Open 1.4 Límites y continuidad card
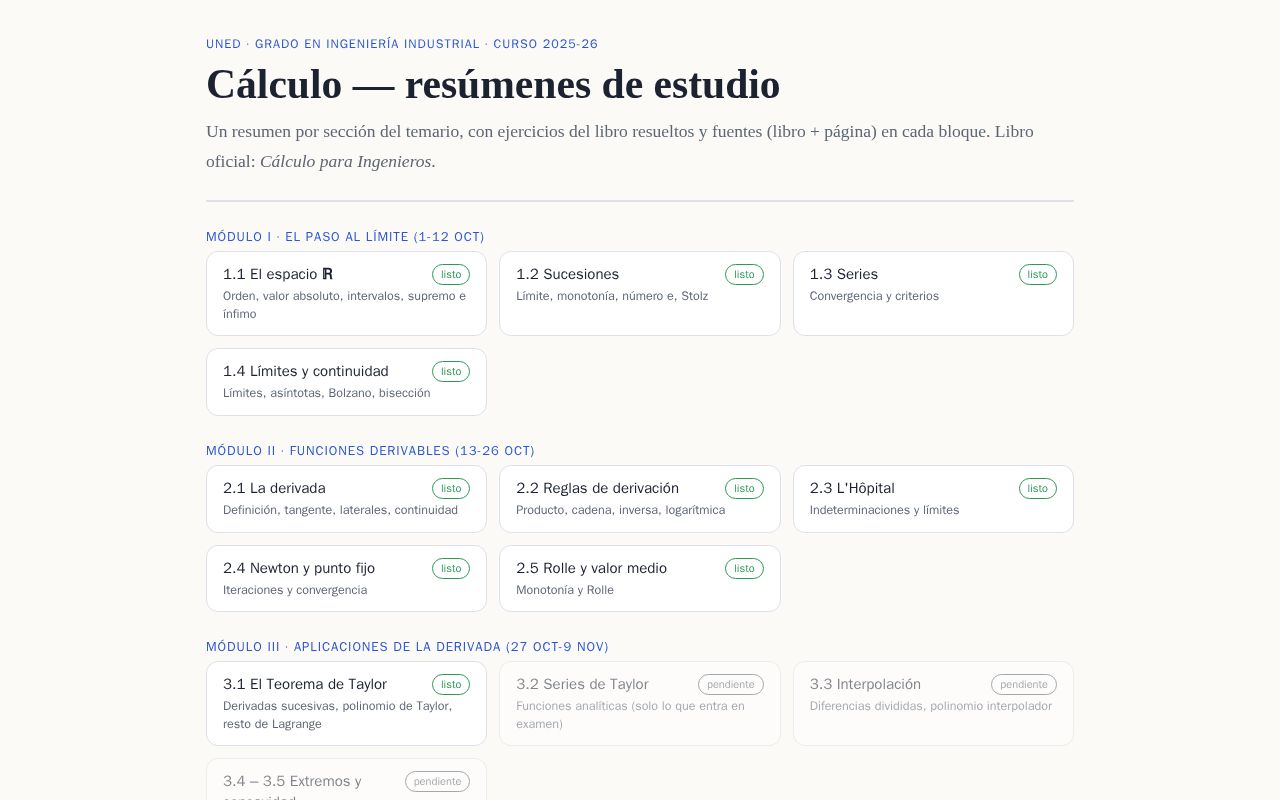The width and height of the screenshot is (1280, 800). 346,382
